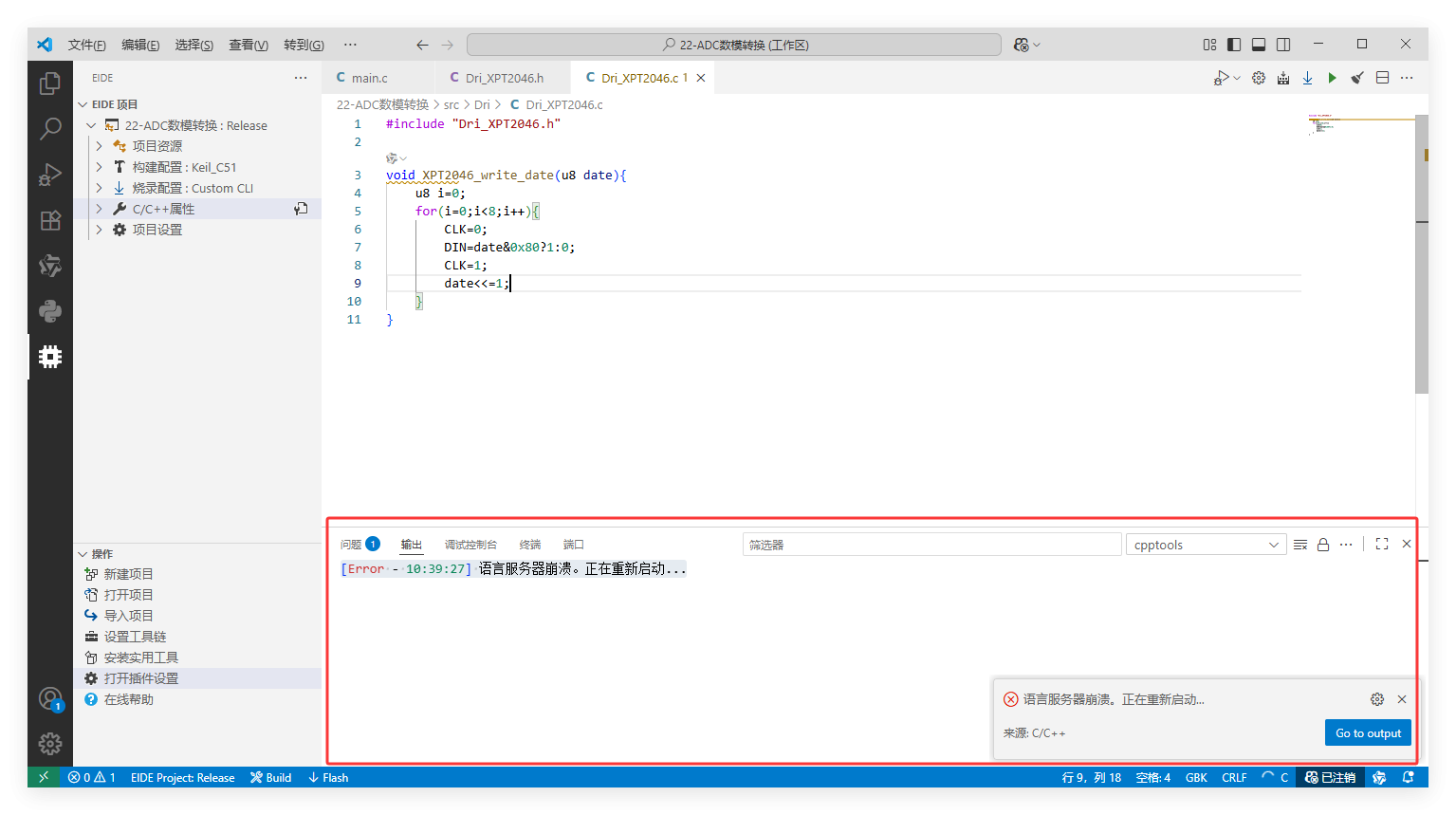Viewport: 1456px width, 815px height.
Task: Click the notification bell in status bar
Action: pos(1409,777)
